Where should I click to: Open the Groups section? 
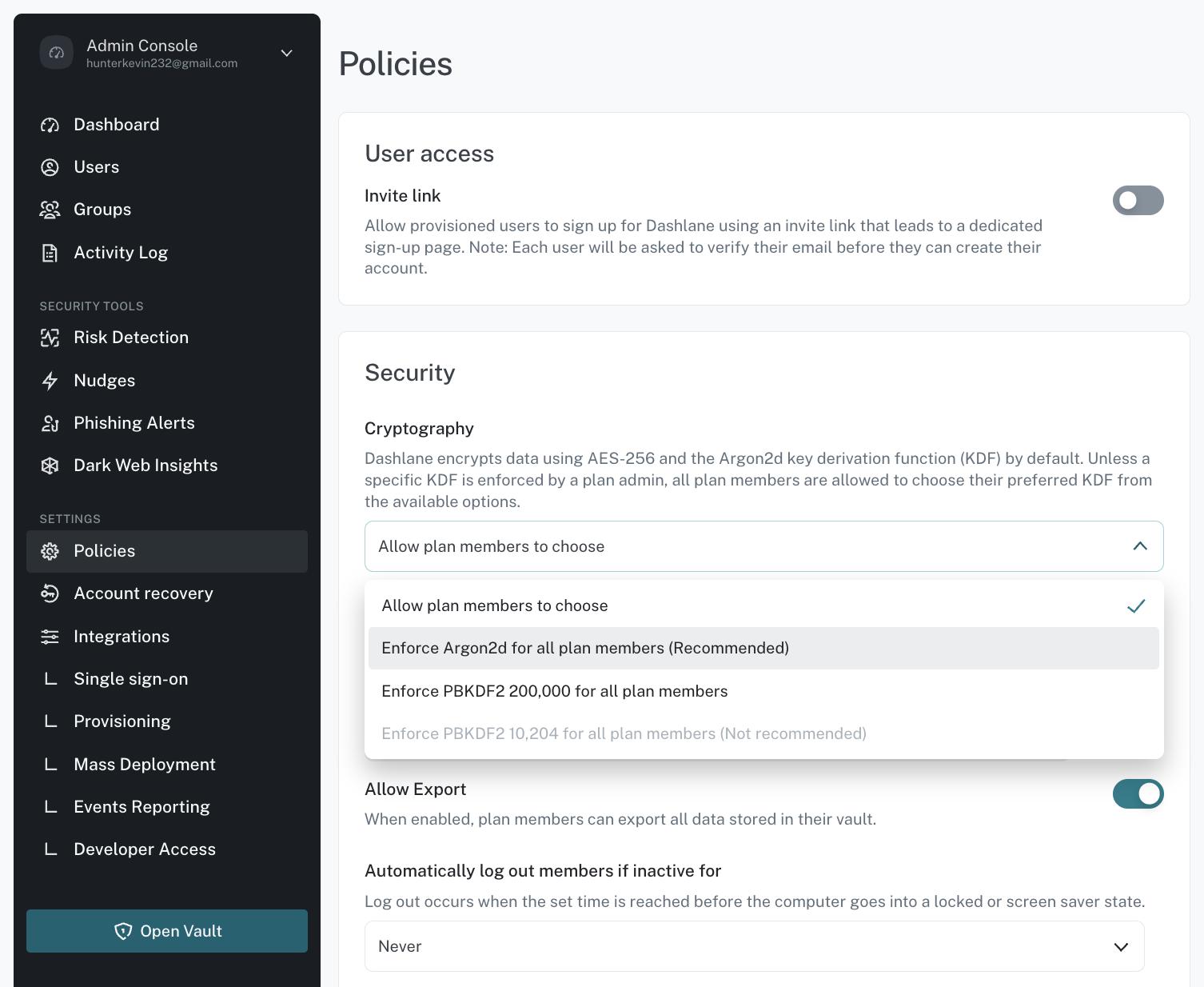167,210
